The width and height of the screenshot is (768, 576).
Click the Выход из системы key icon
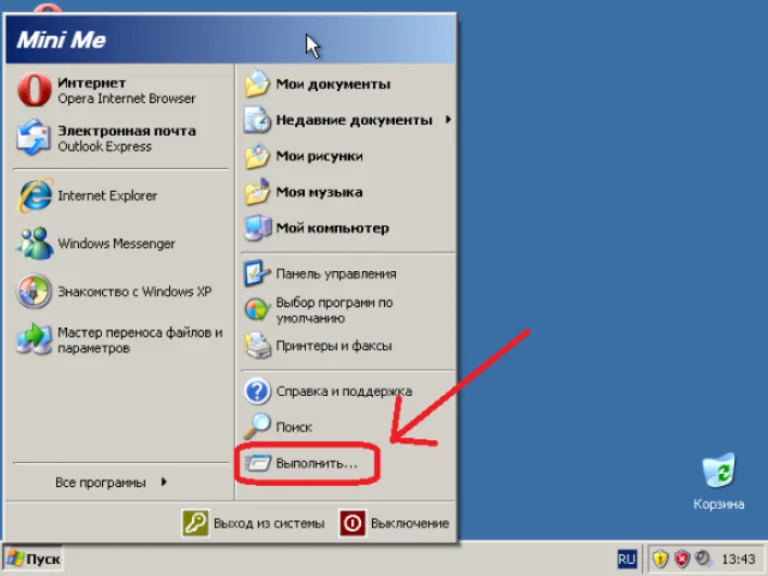[195, 523]
